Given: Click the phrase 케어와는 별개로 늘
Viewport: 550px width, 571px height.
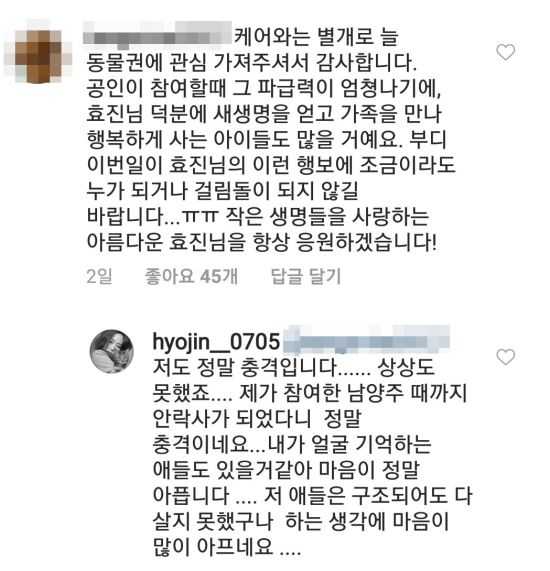Looking at the screenshot, I should click(x=316, y=36).
